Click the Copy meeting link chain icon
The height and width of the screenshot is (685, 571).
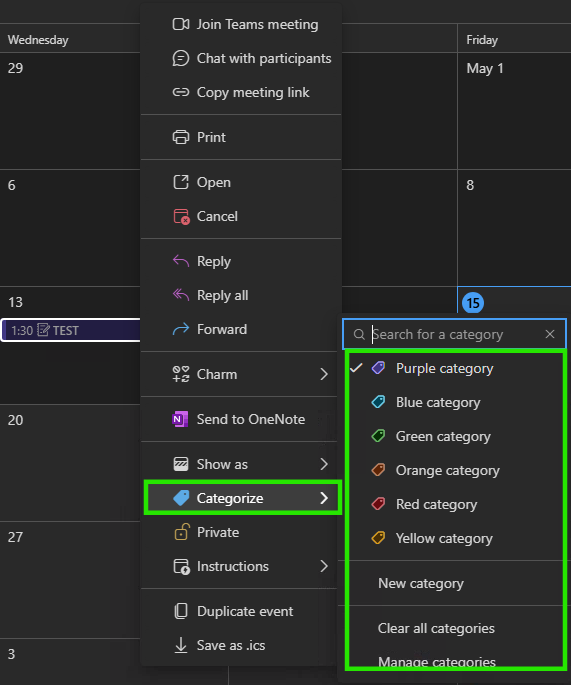pyautogui.click(x=180, y=92)
